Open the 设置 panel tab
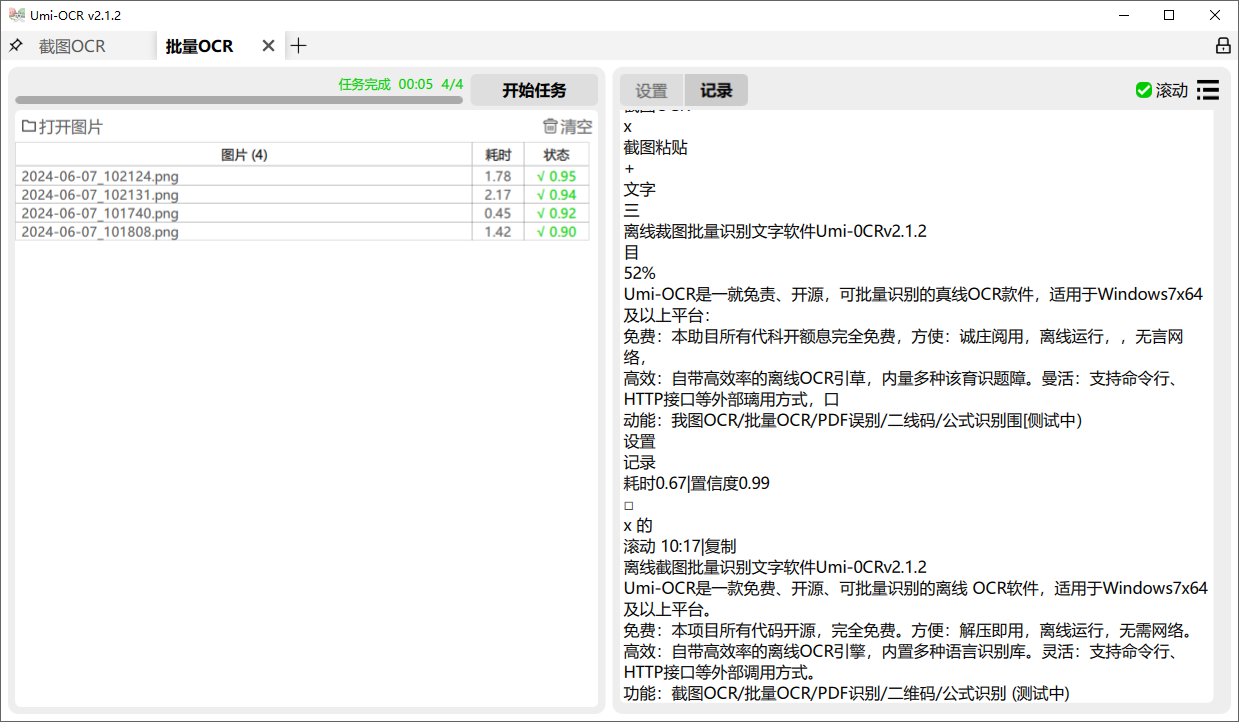This screenshot has height=722, width=1239. pyautogui.click(x=652, y=90)
